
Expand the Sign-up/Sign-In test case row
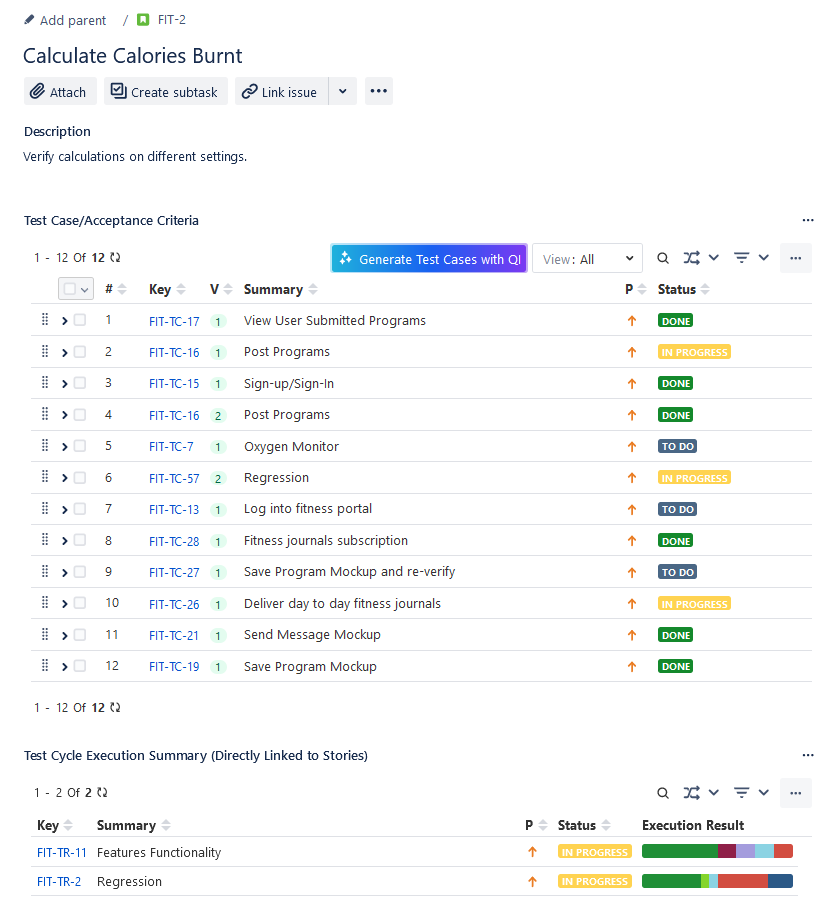tap(65, 384)
